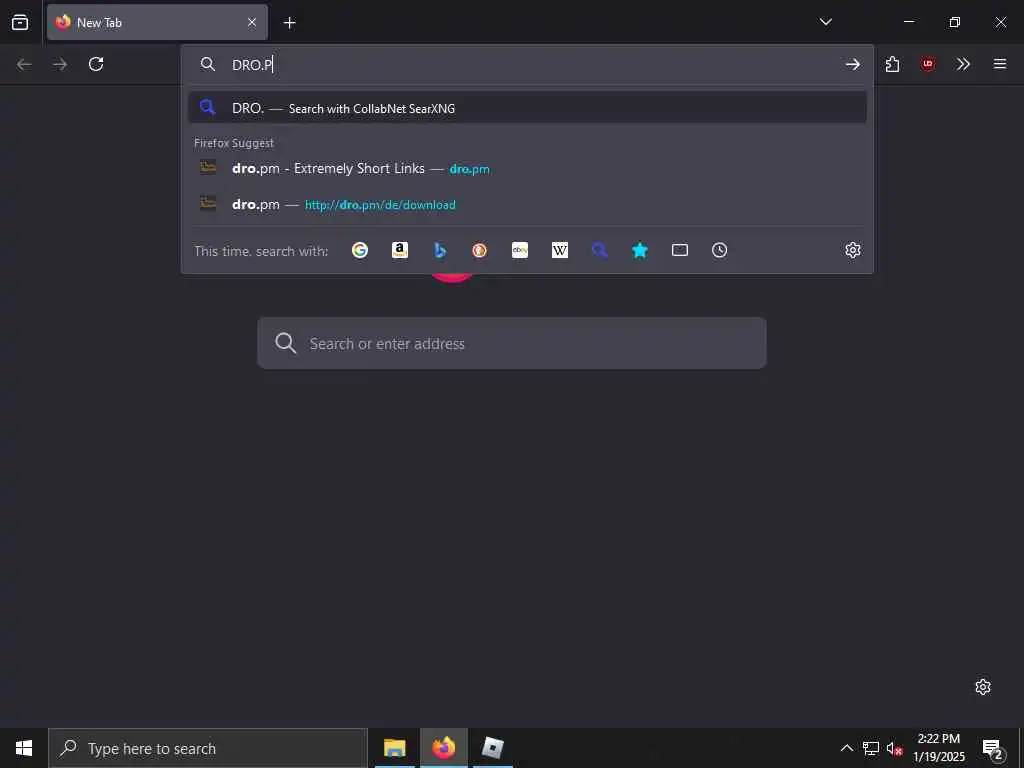1024x768 pixels.
Task: Open new tab personalize gear icon
Action: (983, 687)
